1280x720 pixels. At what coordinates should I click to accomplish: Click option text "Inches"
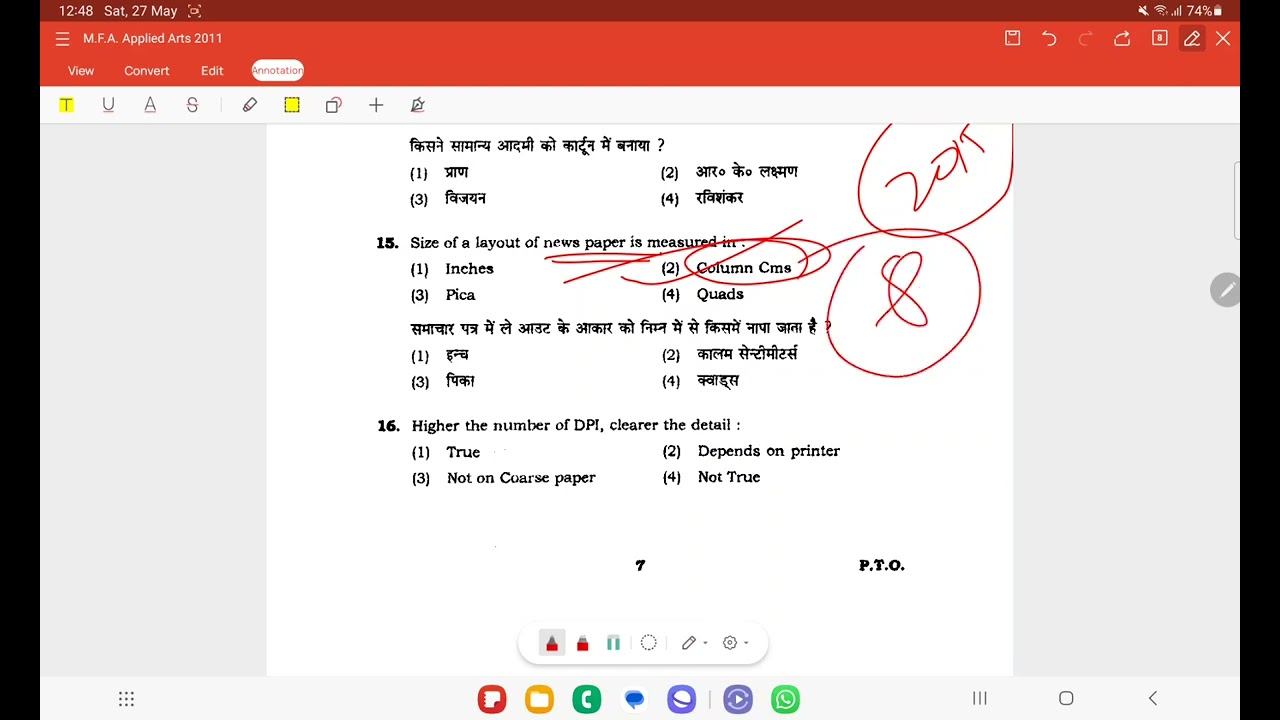pyautogui.click(x=469, y=269)
